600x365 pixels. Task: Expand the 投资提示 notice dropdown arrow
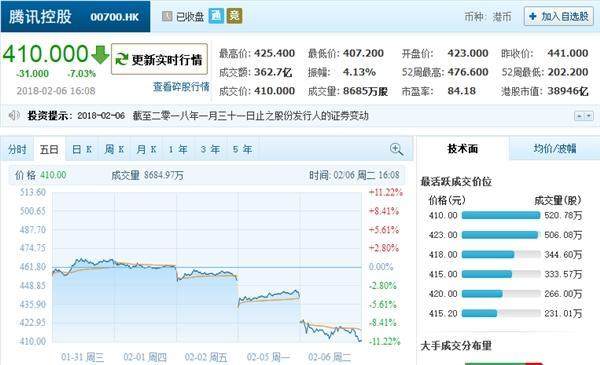pos(589,116)
